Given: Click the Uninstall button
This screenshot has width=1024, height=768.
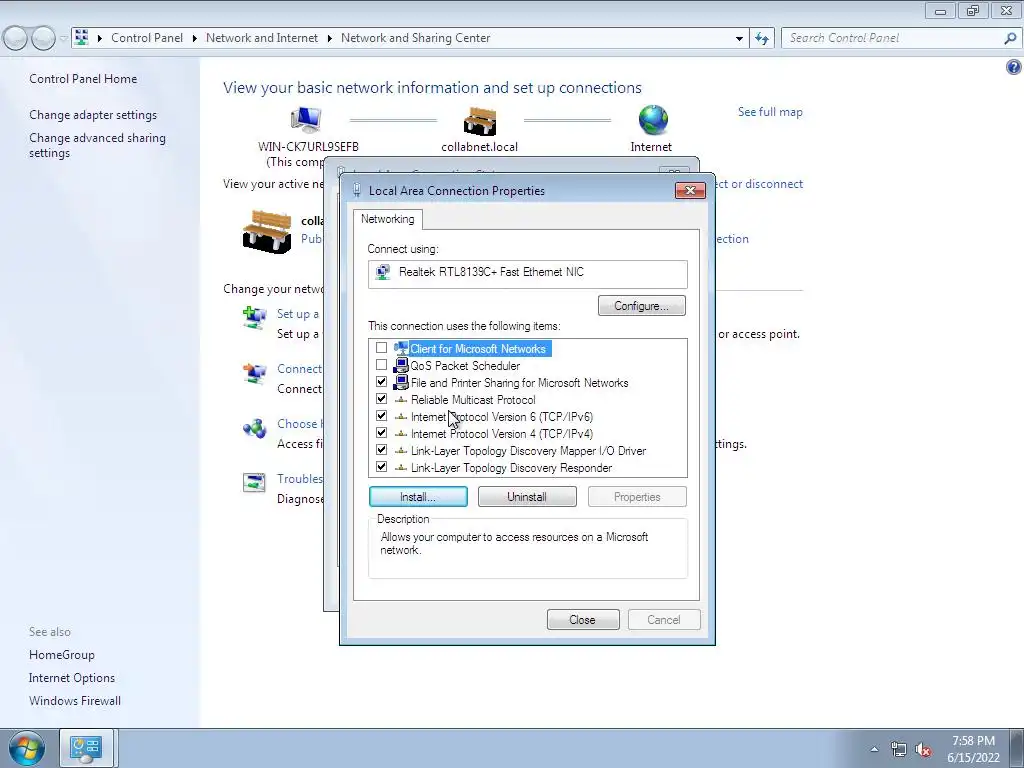Looking at the screenshot, I should click(x=527, y=497).
